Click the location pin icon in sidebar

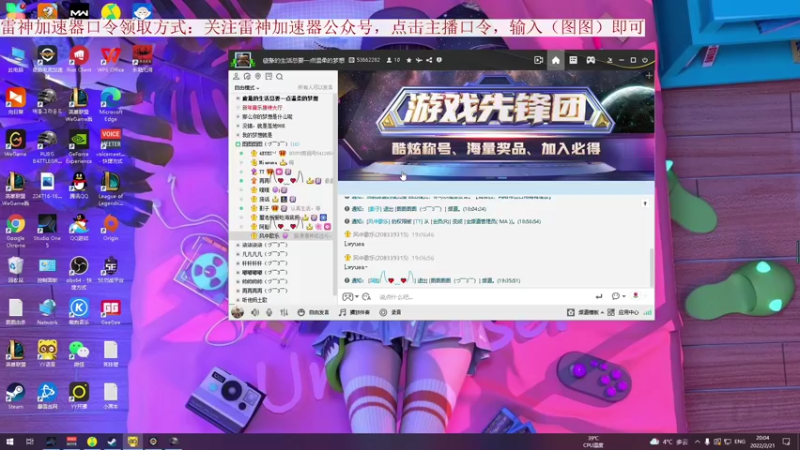point(258,77)
